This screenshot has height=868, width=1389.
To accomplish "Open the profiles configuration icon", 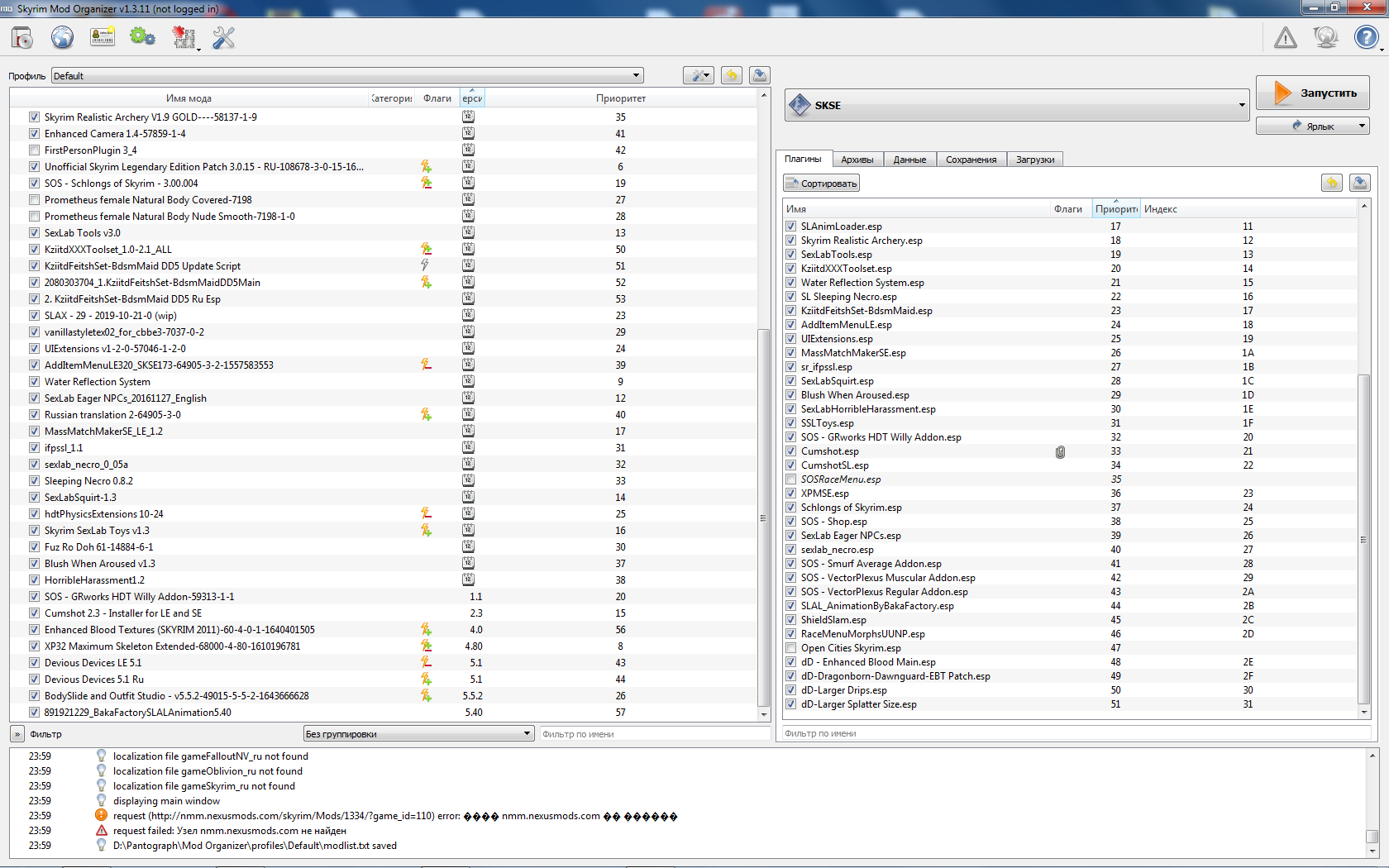I will 103,37.
